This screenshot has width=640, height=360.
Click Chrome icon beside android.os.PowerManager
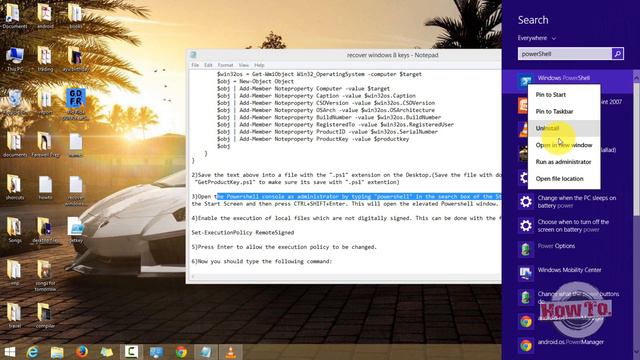(526, 346)
